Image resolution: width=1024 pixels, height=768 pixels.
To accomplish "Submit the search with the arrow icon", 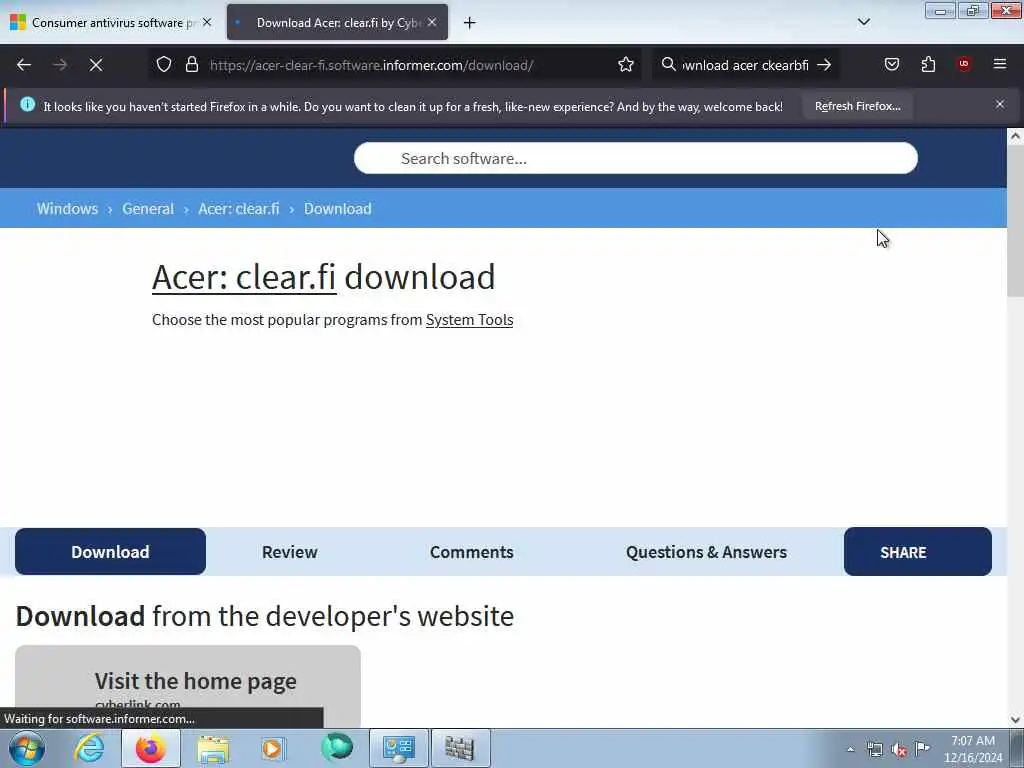I will point(824,65).
